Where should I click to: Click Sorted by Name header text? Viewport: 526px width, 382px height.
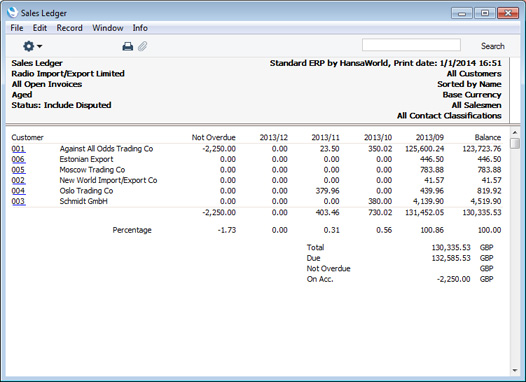tap(469, 84)
